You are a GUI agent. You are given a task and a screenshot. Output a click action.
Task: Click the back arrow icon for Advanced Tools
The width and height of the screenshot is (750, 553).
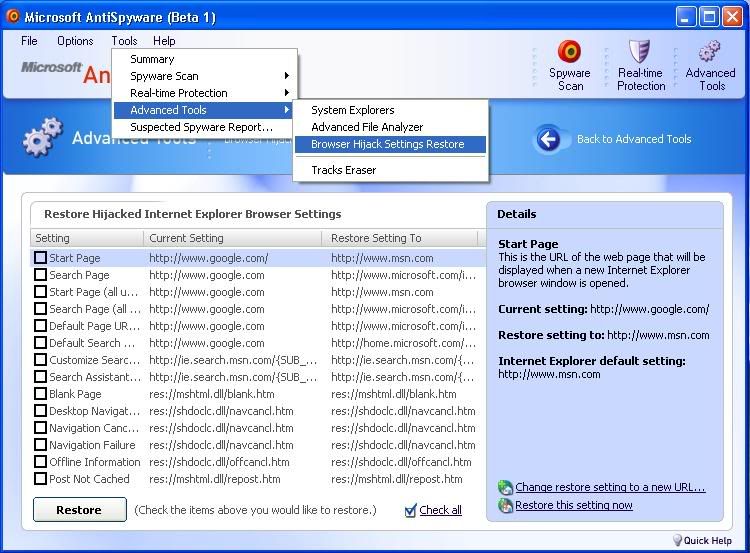click(x=548, y=139)
